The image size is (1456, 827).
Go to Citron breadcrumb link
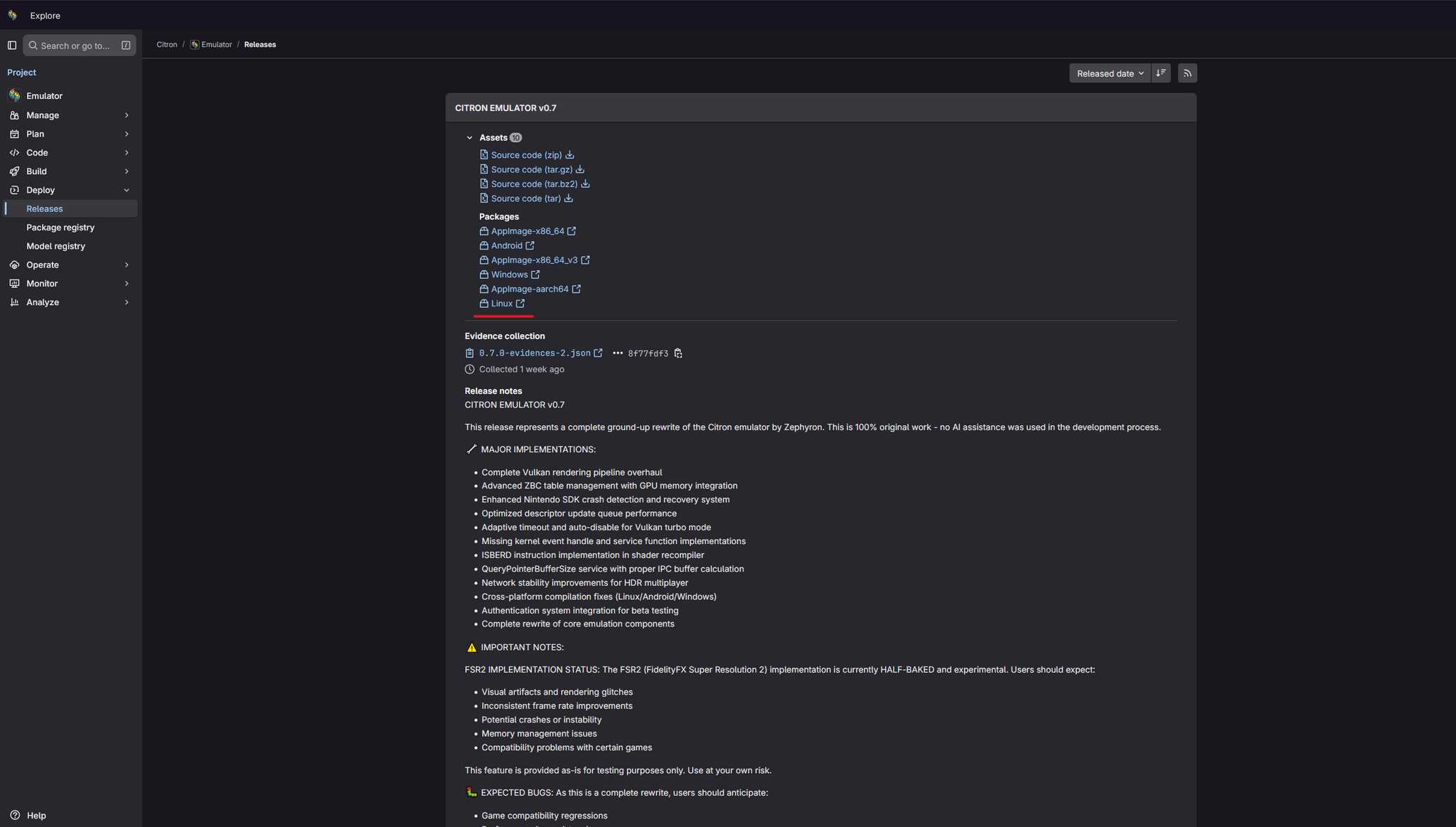click(x=167, y=45)
